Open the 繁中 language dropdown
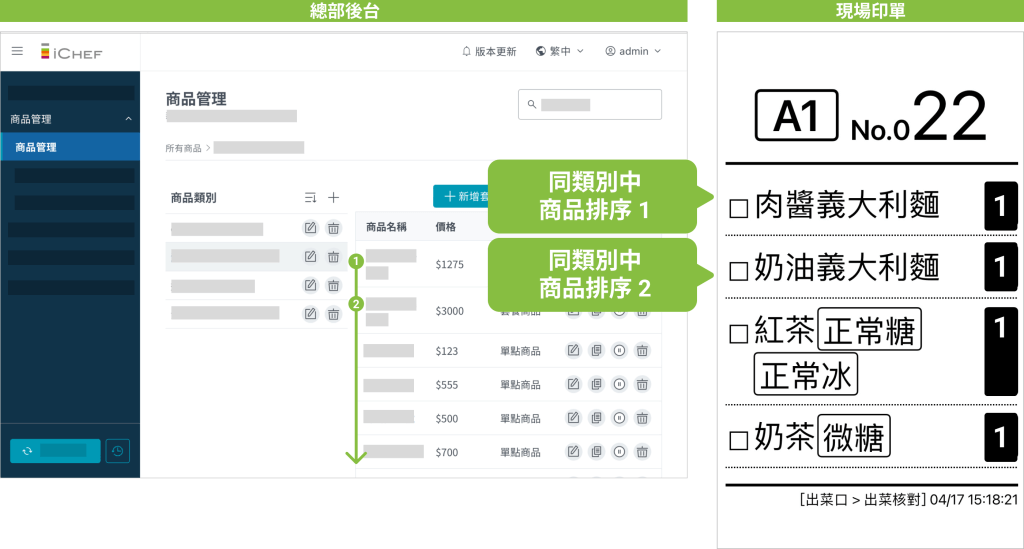 [560, 51]
